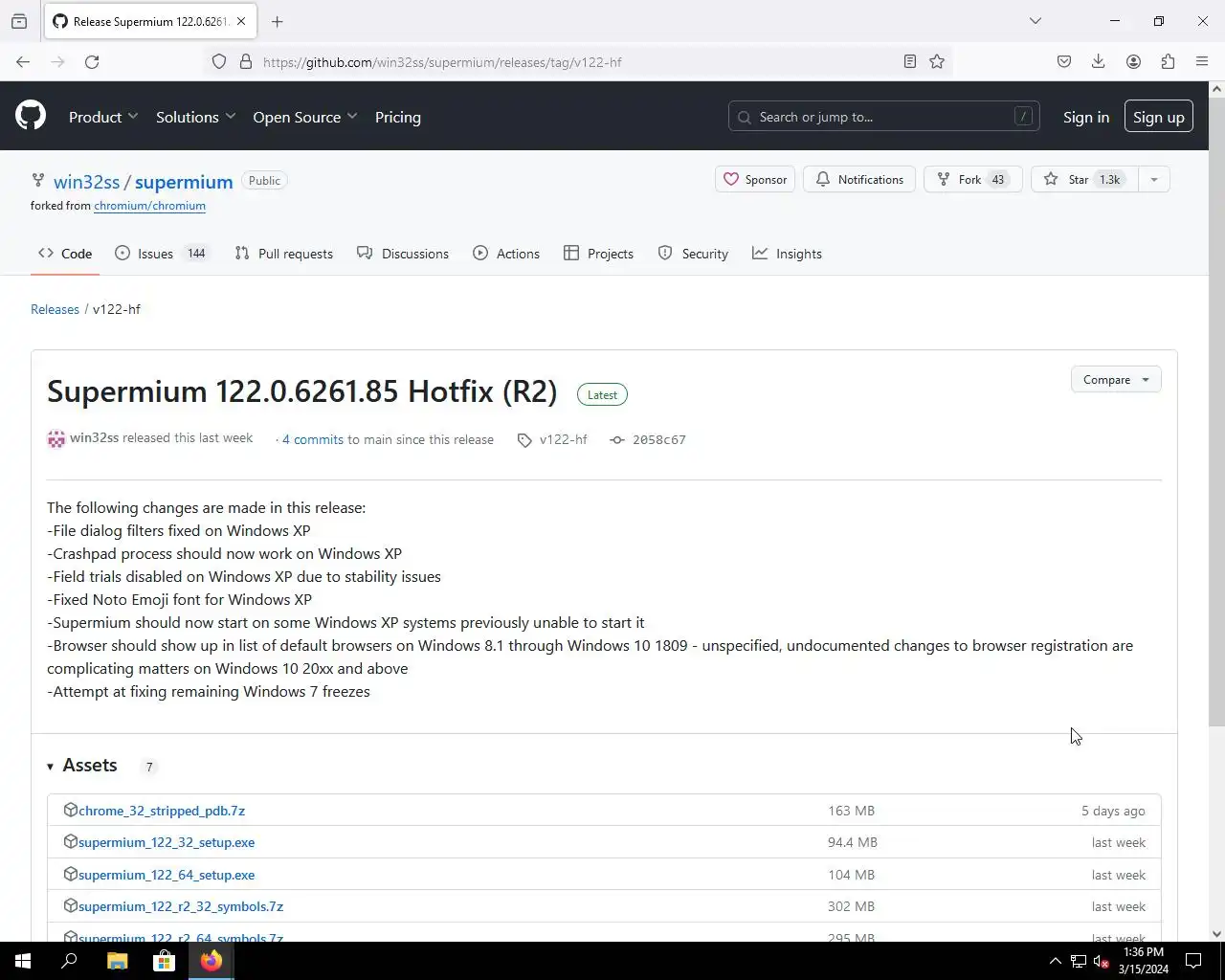Click the Sponsor heart button
The image size is (1225, 980).
[x=755, y=179]
